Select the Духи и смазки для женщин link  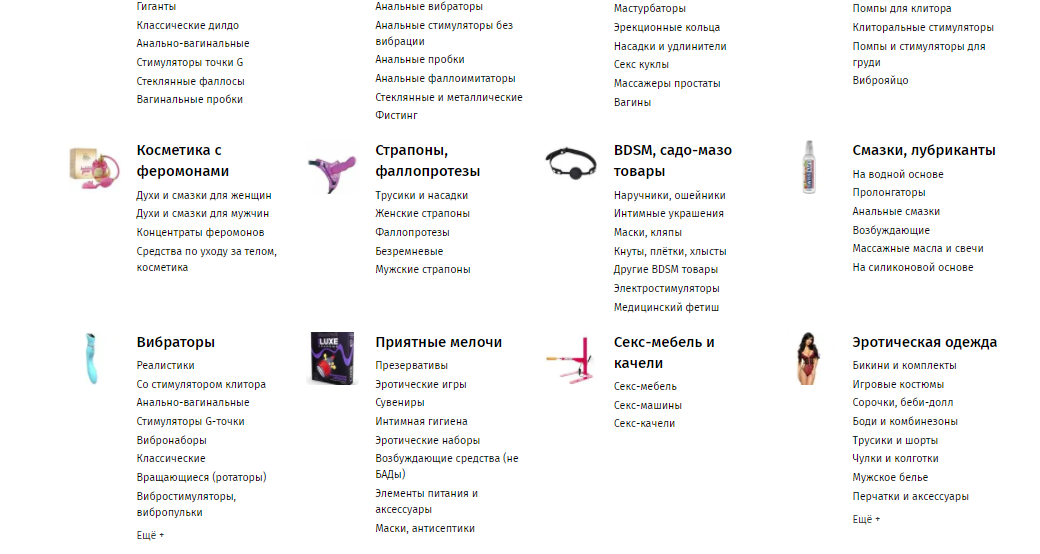click(x=203, y=195)
